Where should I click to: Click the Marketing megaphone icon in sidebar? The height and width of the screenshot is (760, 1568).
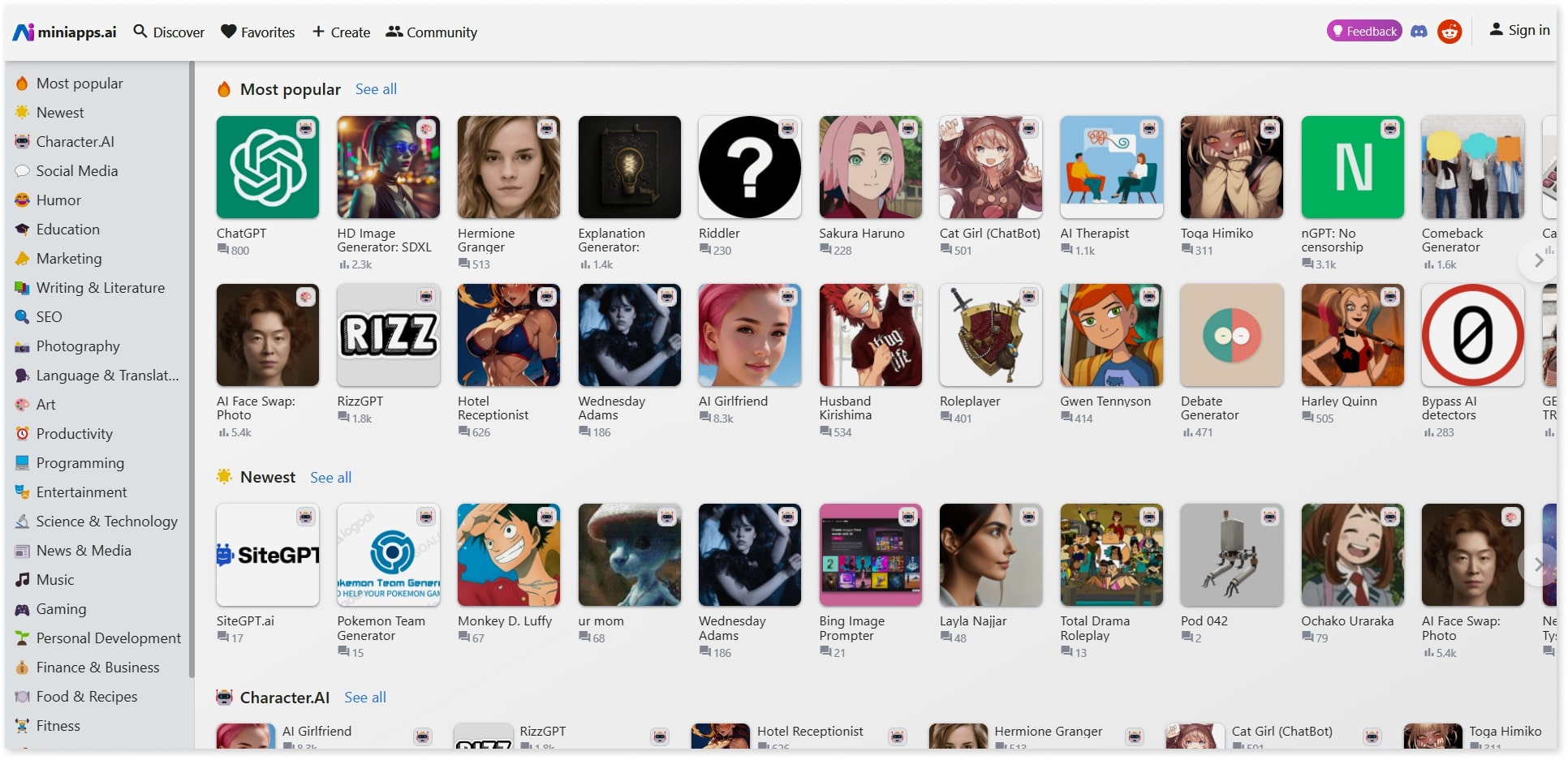tap(22, 259)
